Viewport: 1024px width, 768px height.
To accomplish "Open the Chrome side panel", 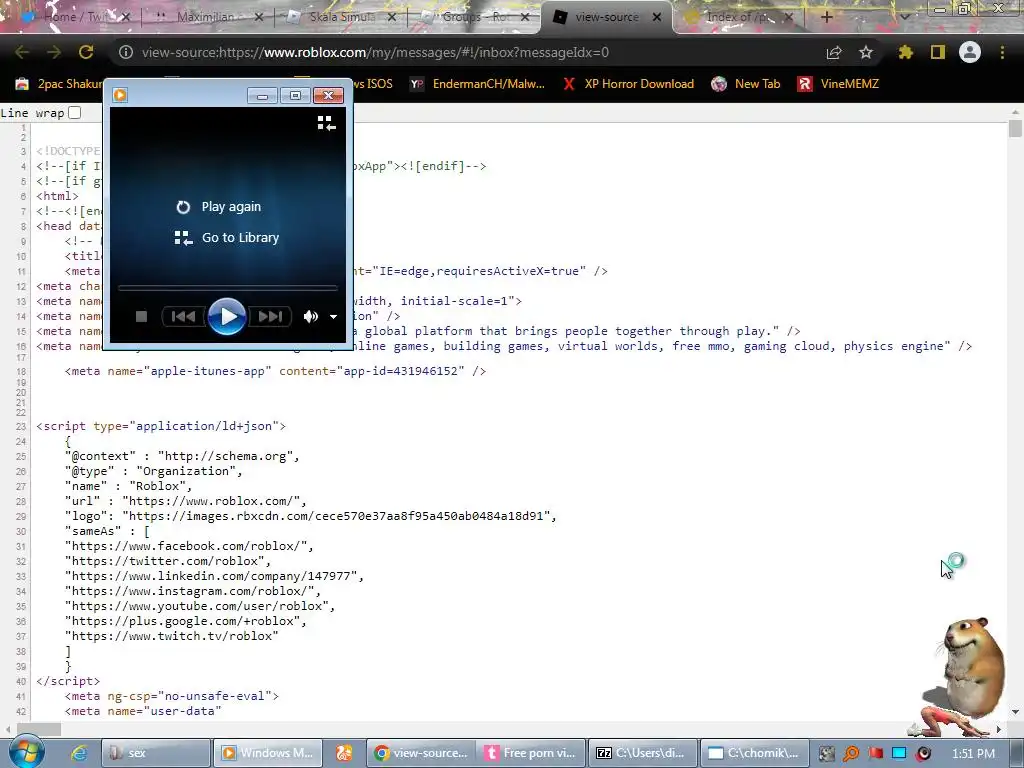I will tap(938, 52).
